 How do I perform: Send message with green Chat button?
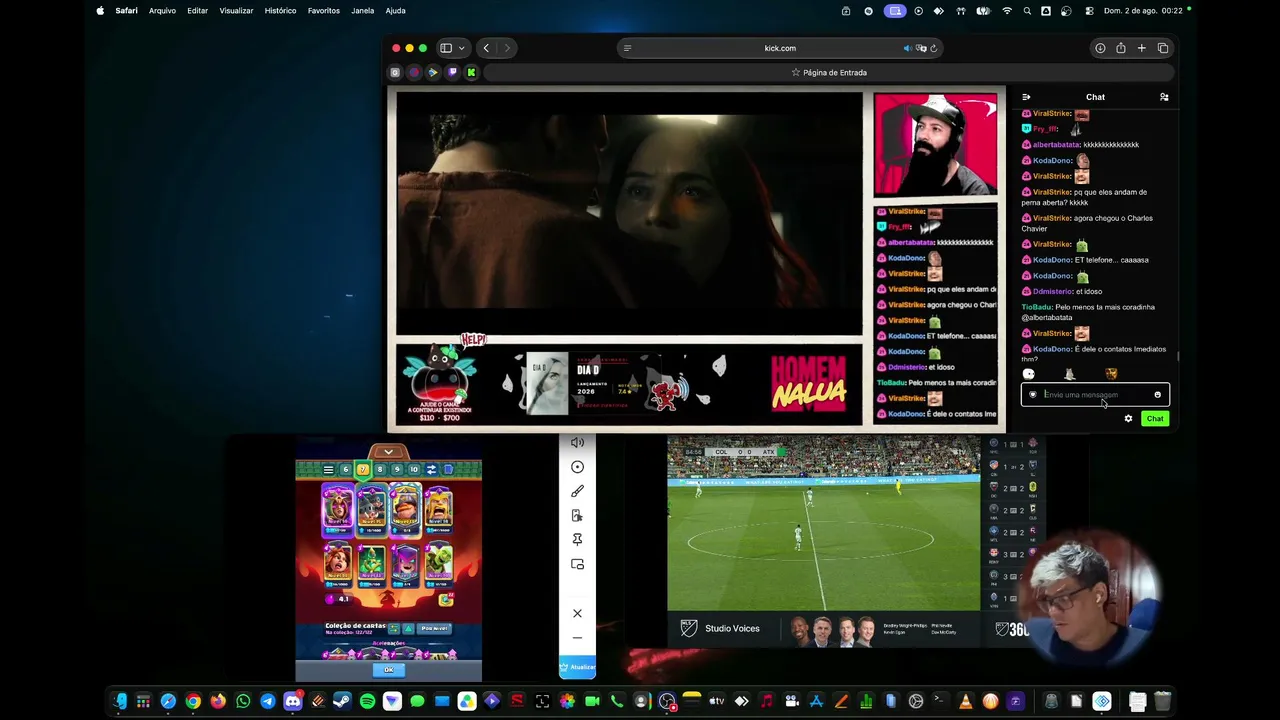pos(1155,419)
